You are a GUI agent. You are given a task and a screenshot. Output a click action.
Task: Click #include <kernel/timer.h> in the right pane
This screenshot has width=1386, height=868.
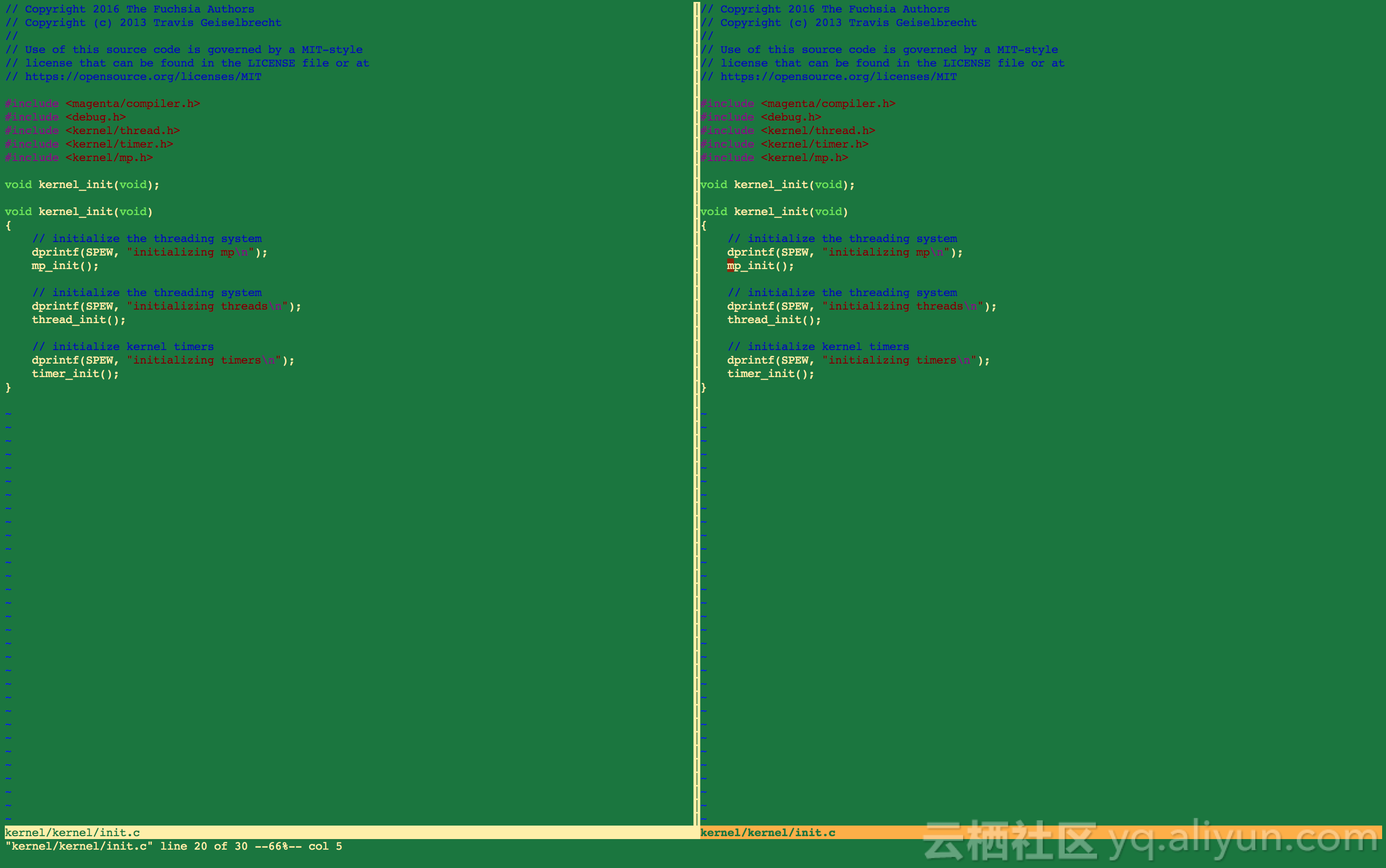click(x=784, y=144)
